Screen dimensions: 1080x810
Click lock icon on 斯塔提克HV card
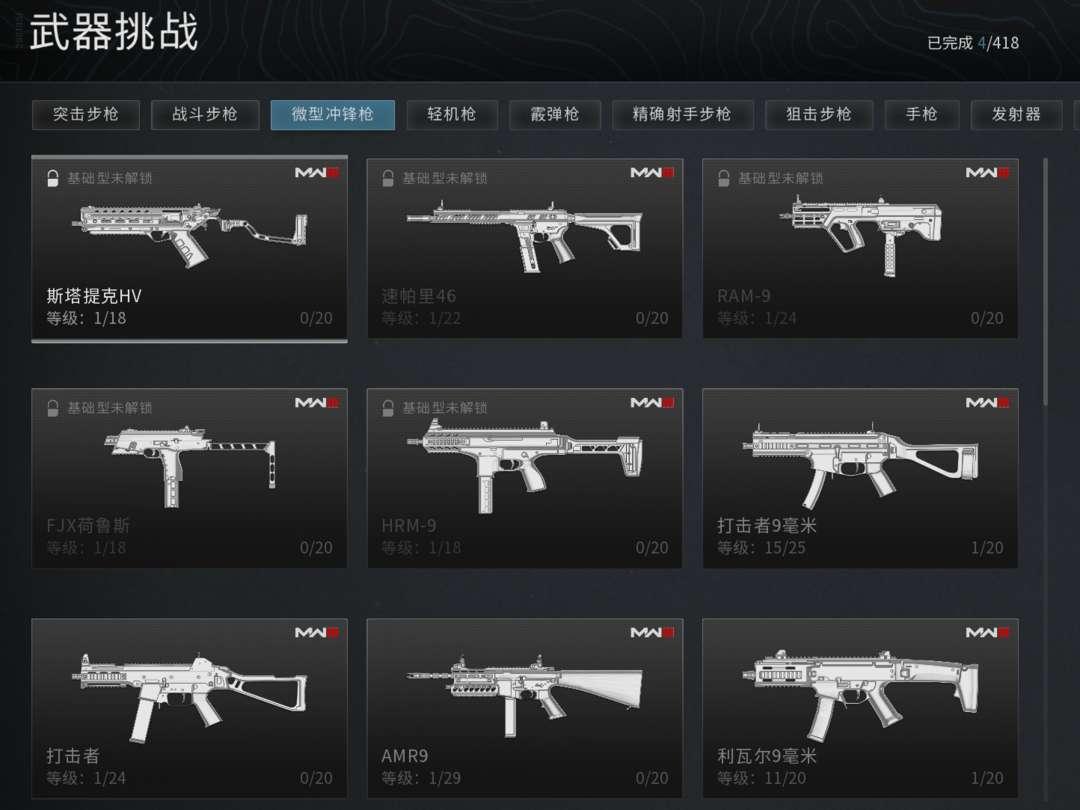coord(52,178)
